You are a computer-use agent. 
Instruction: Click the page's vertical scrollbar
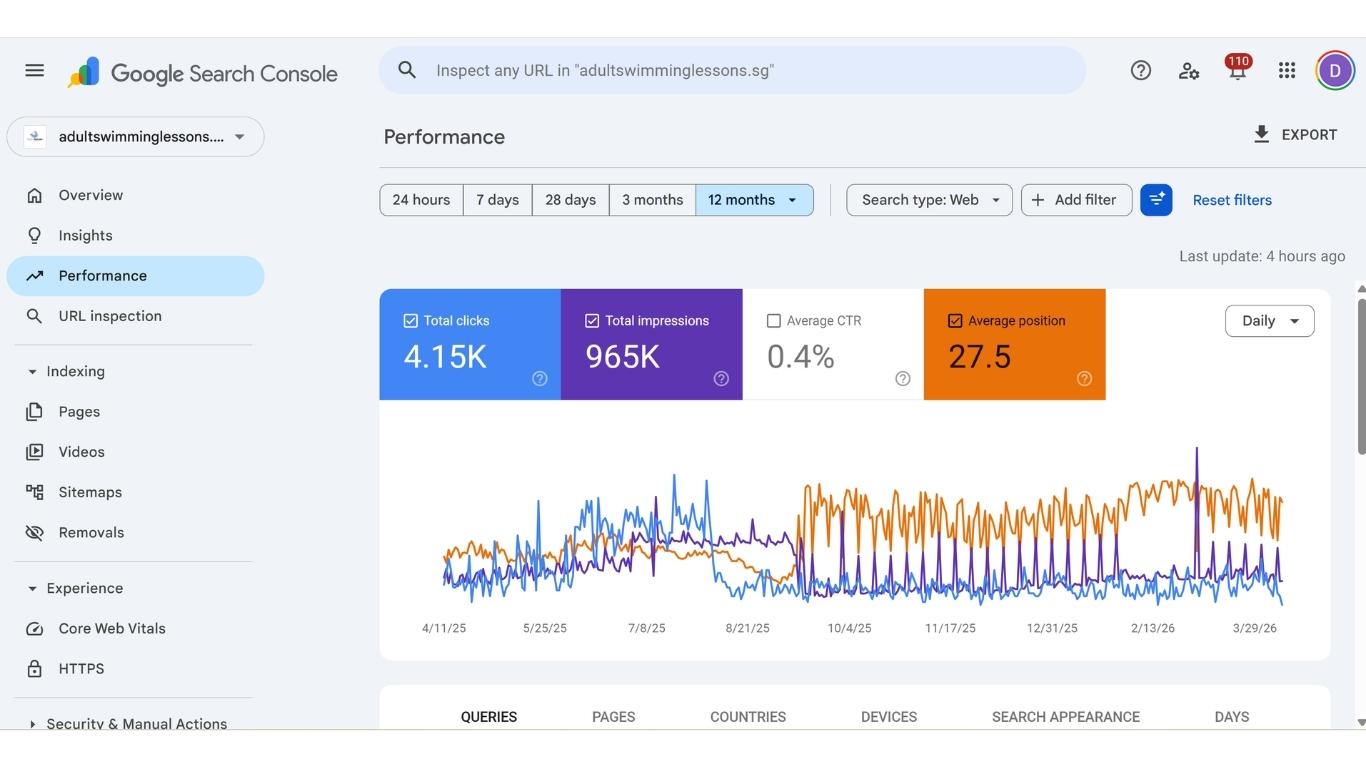pos(1360,375)
